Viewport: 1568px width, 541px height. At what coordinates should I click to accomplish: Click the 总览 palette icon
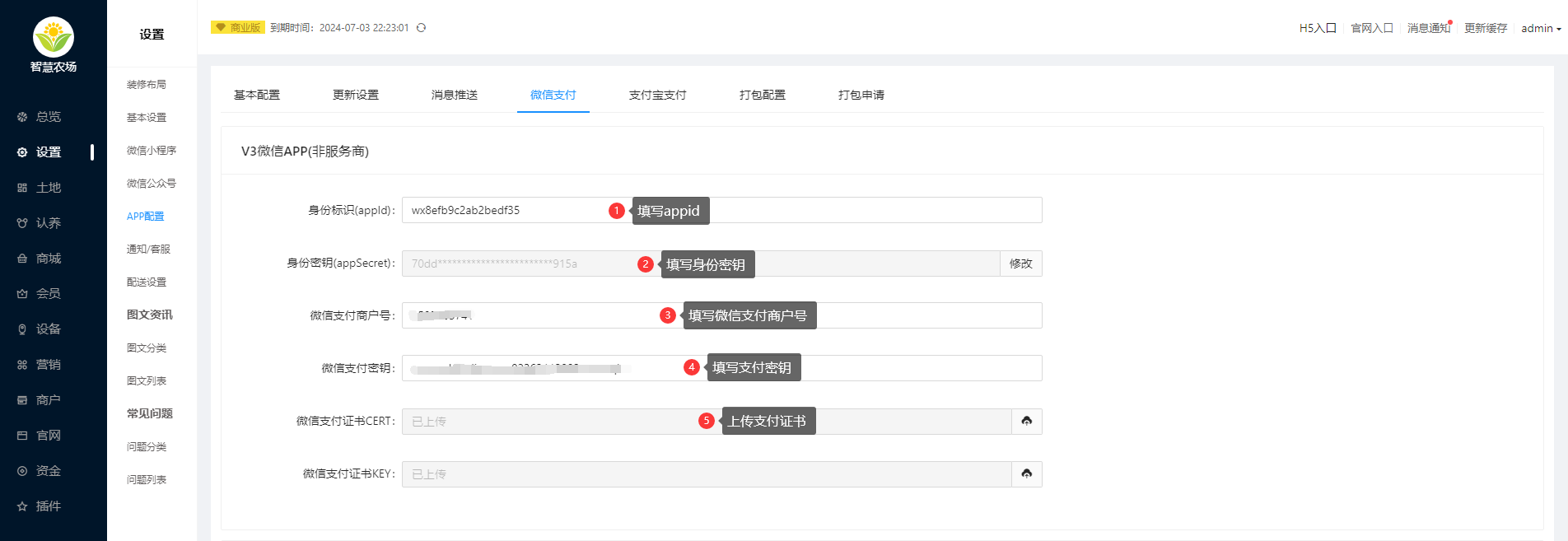point(22,117)
